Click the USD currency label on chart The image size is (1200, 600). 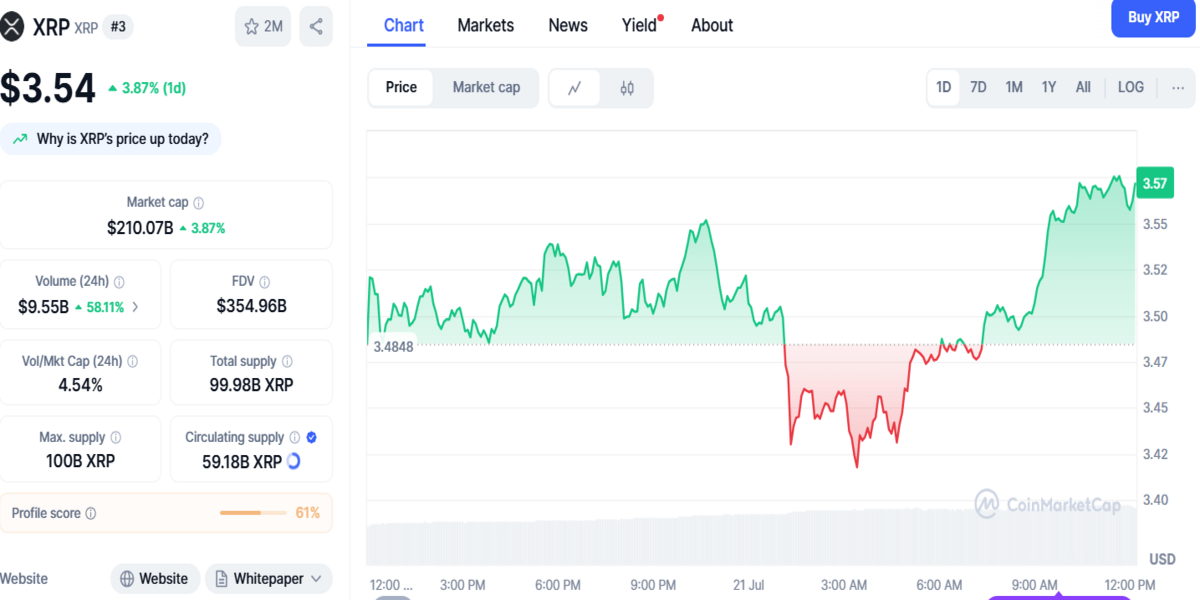(x=1162, y=558)
